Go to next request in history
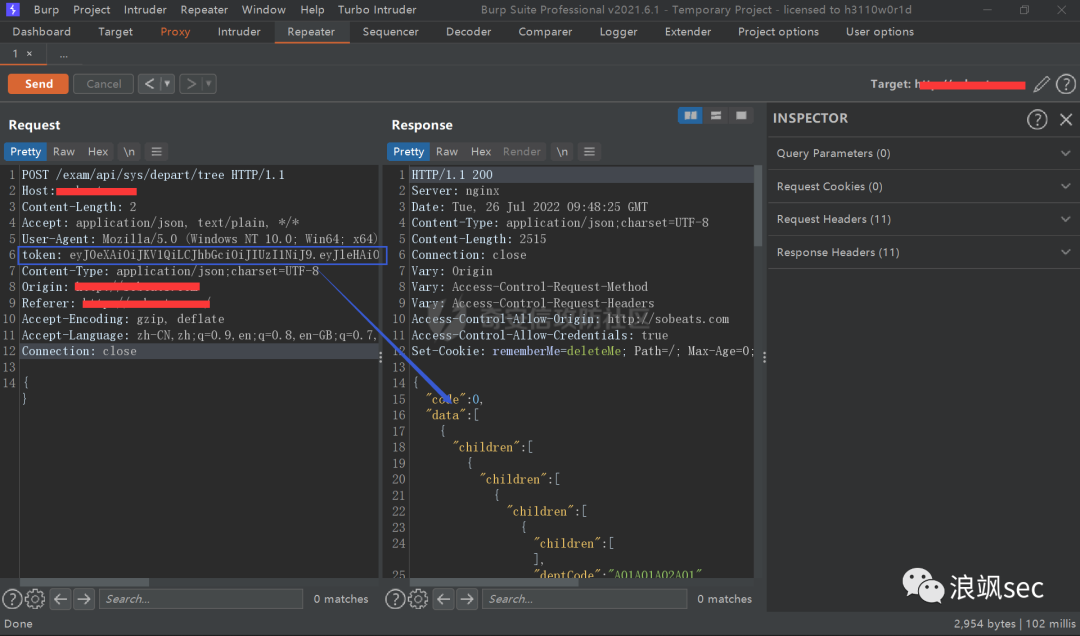 tap(191, 83)
